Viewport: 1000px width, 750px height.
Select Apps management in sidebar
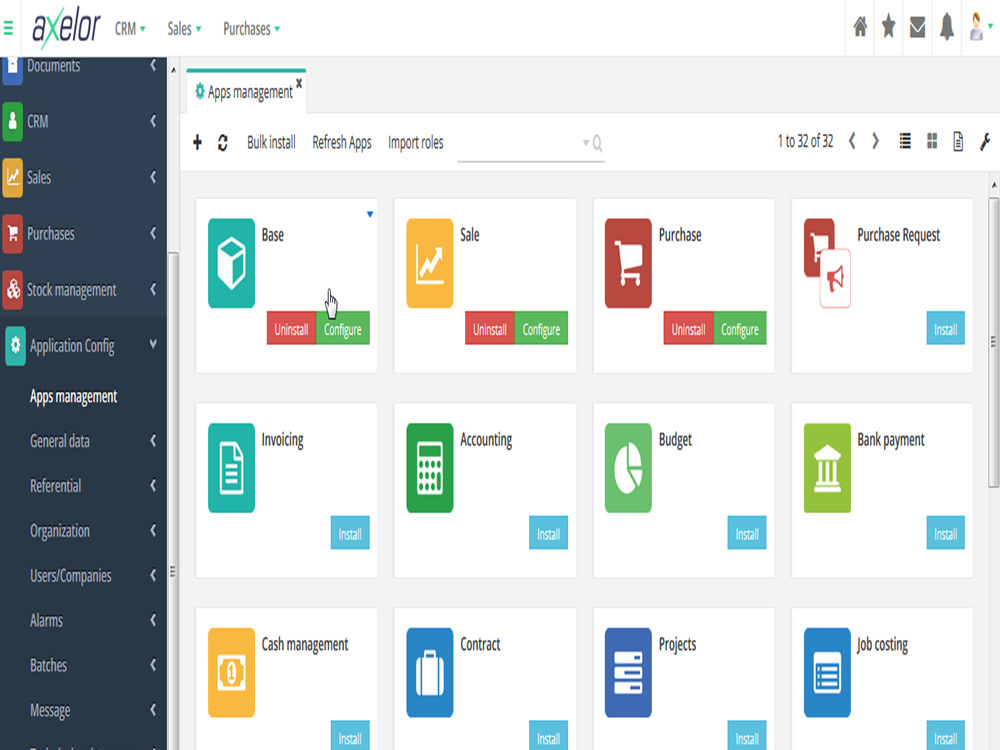[x=73, y=397]
